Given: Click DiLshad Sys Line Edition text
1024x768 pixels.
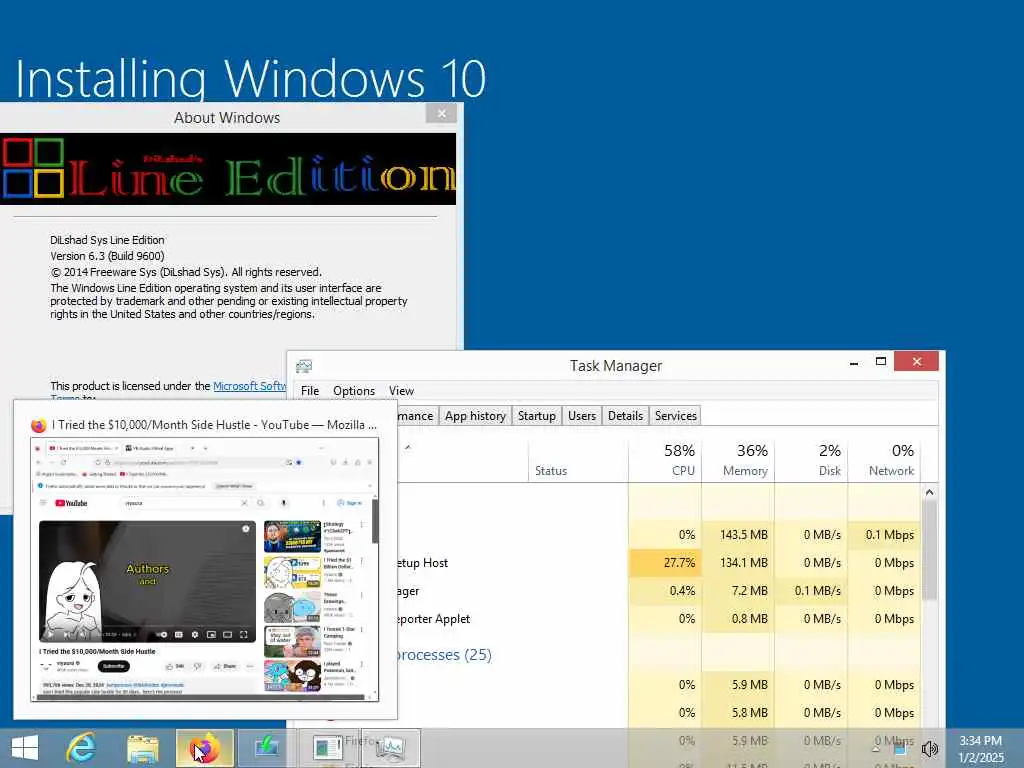Looking at the screenshot, I should (107, 240).
